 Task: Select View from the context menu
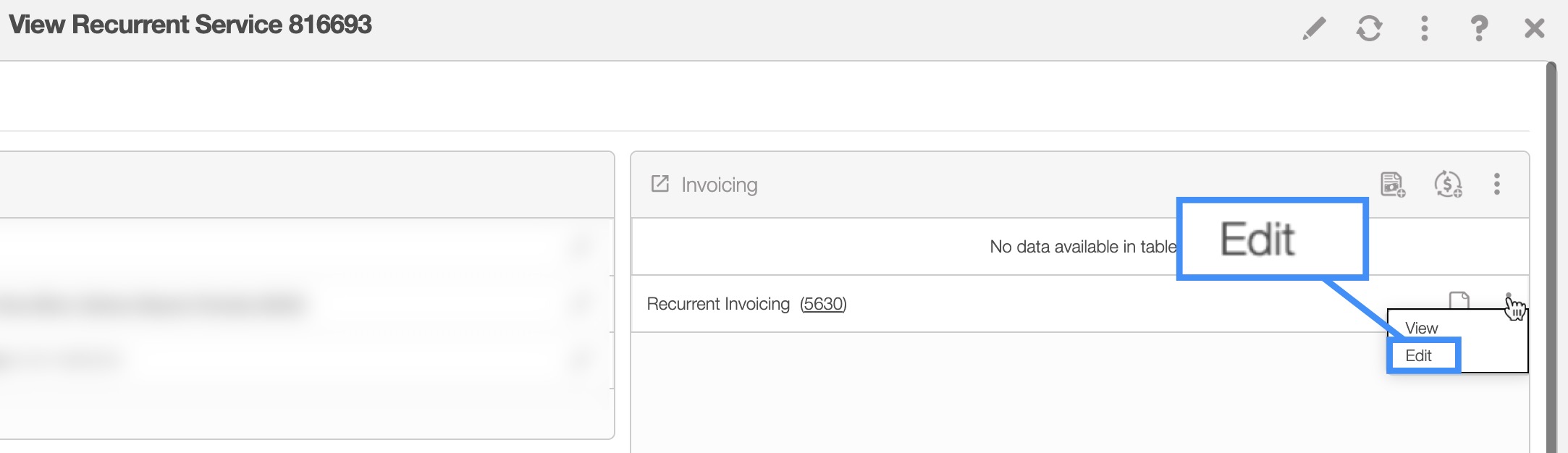tap(1421, 328)
